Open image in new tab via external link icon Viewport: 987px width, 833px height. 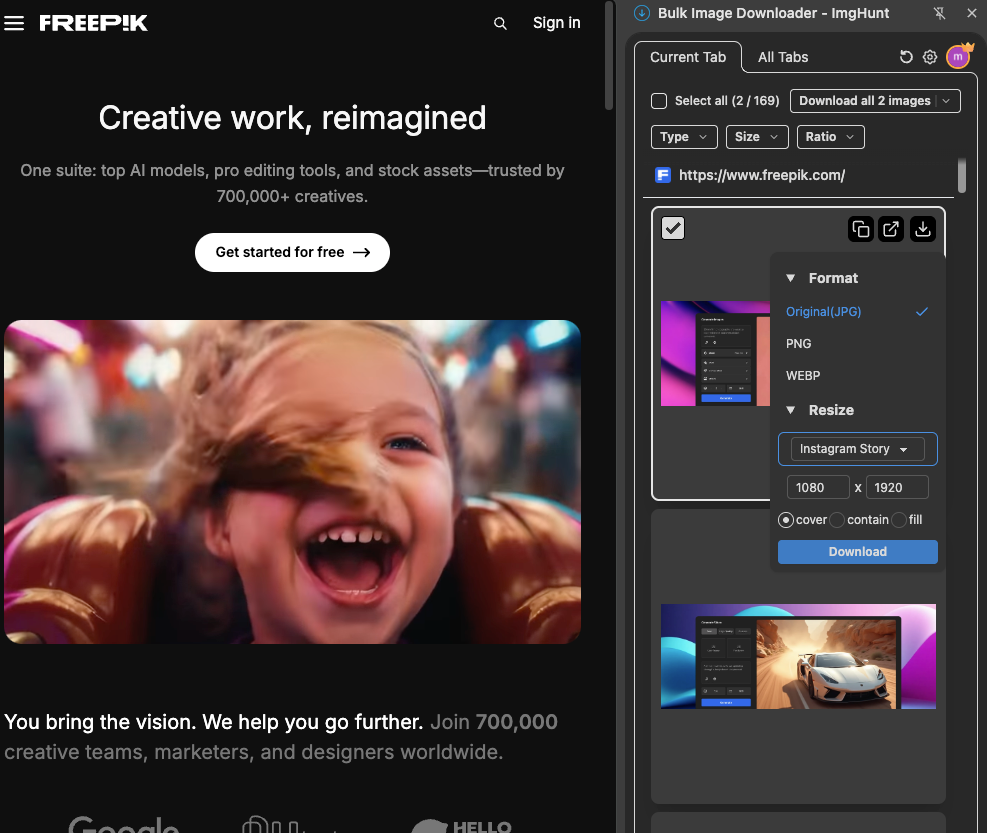(891, 229)
